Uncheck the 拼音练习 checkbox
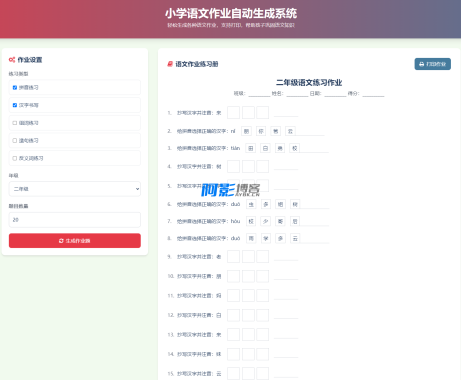Viewport: 461px width, 380px height. 15,87
